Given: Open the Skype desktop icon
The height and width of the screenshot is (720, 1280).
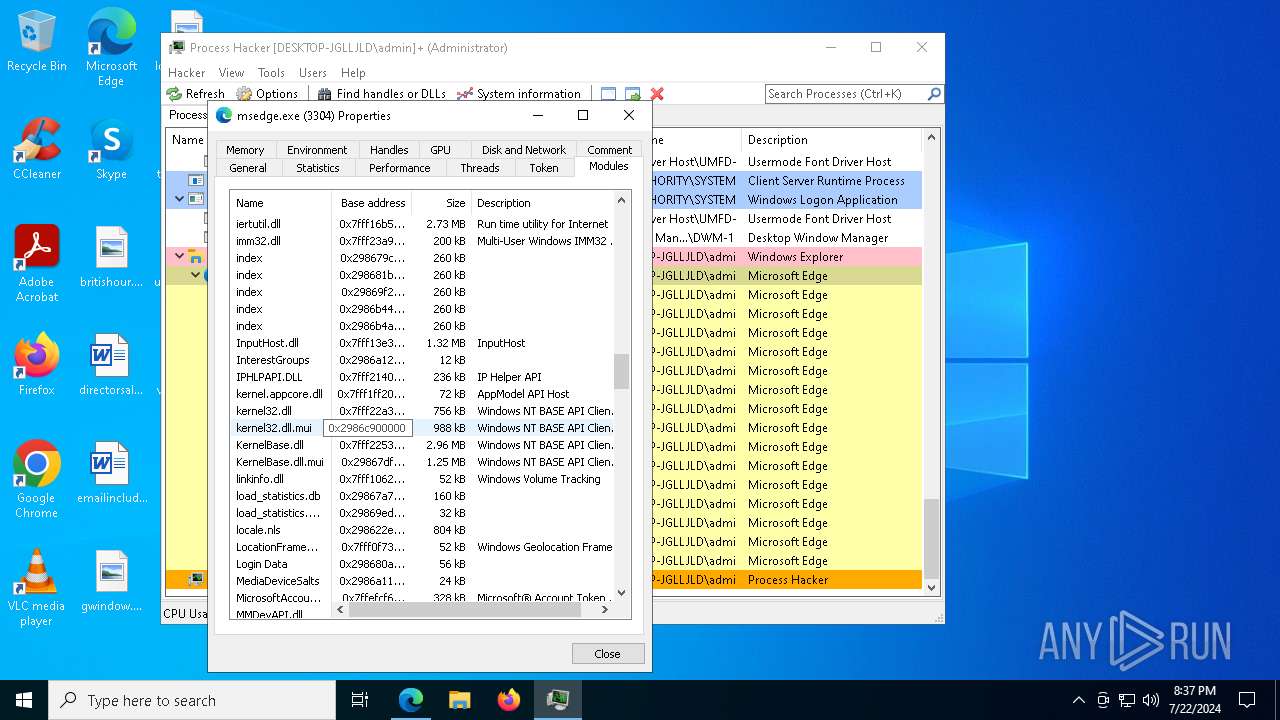Looking at the screenshot, I should click(x=111, y=149).
